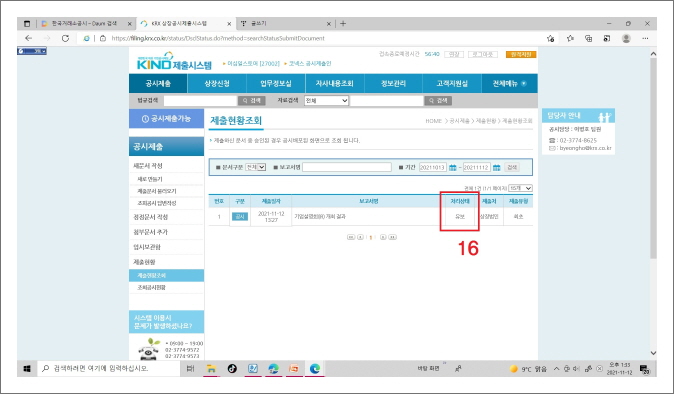Click the Windows taskbar search box
674x394 pixels.
point(109,369)
